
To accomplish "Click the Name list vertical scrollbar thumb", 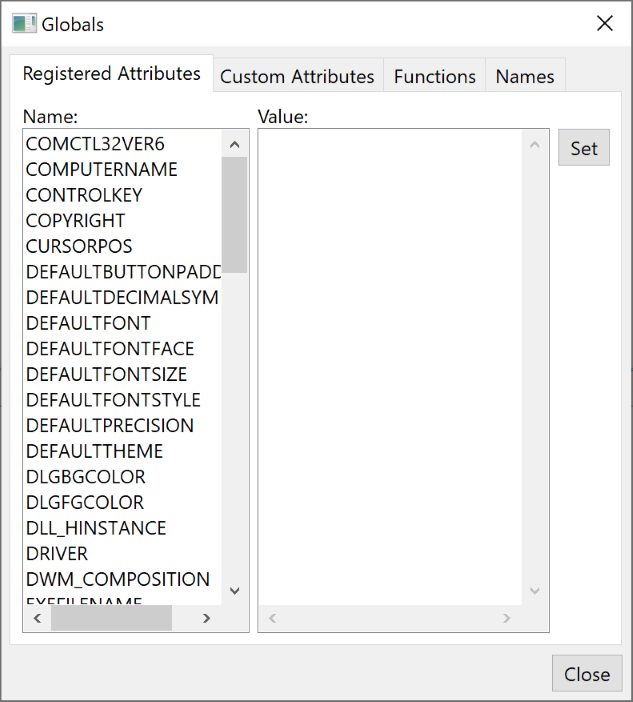I will (x=235, y=214).
